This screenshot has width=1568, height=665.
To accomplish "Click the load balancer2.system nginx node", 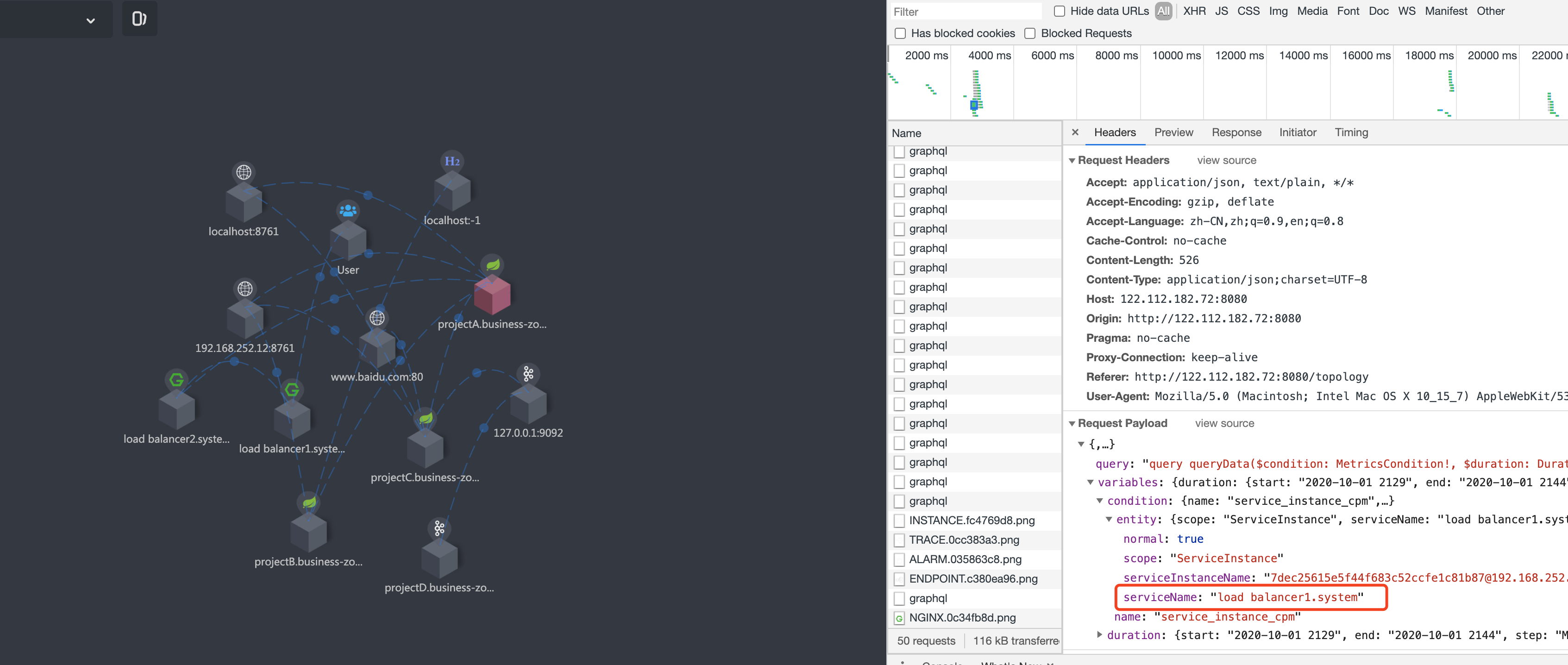I will pyautogui.click(x=176, y=409).
